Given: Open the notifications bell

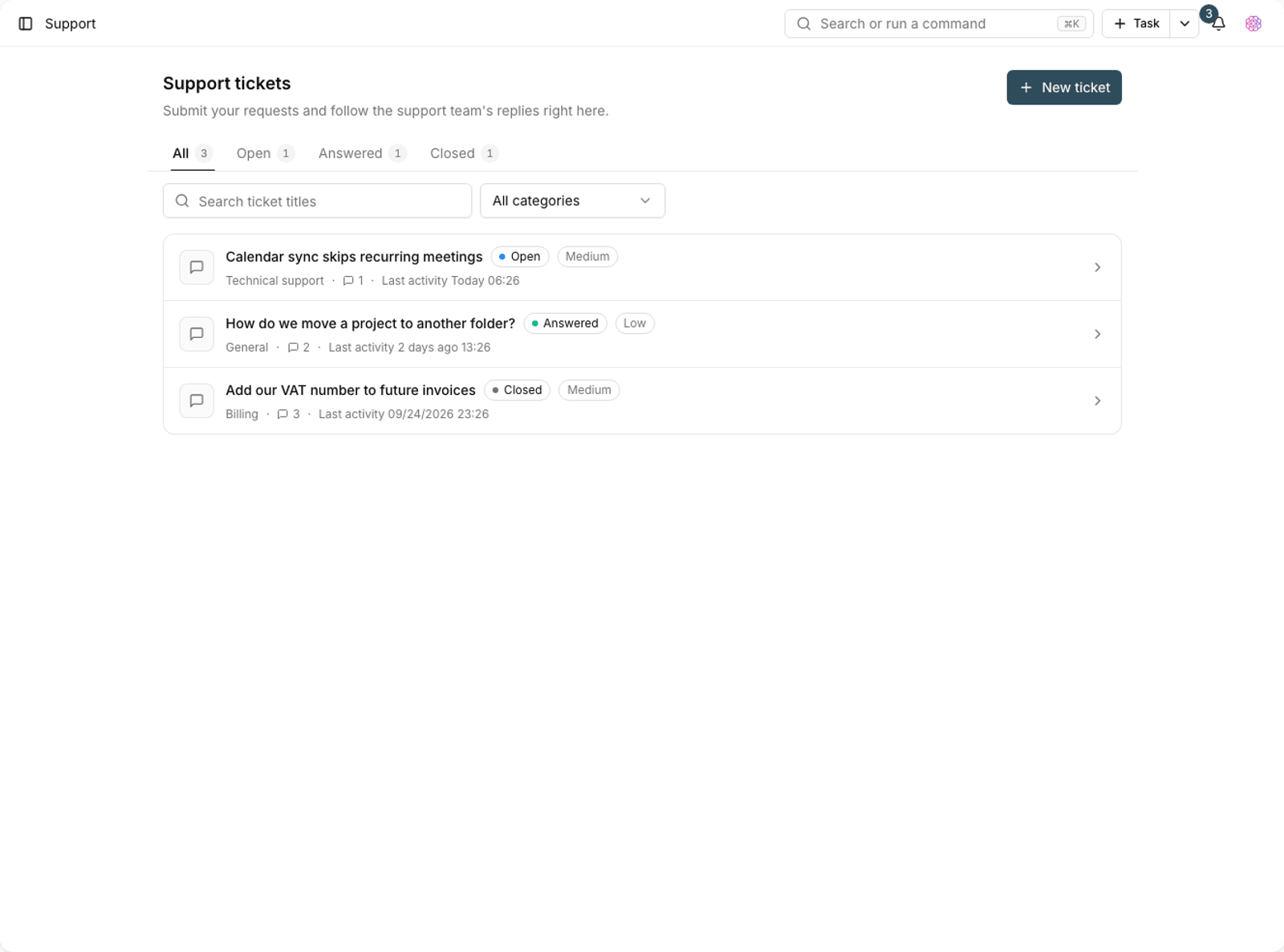Looking at the screenshot, I should 1218,24.
